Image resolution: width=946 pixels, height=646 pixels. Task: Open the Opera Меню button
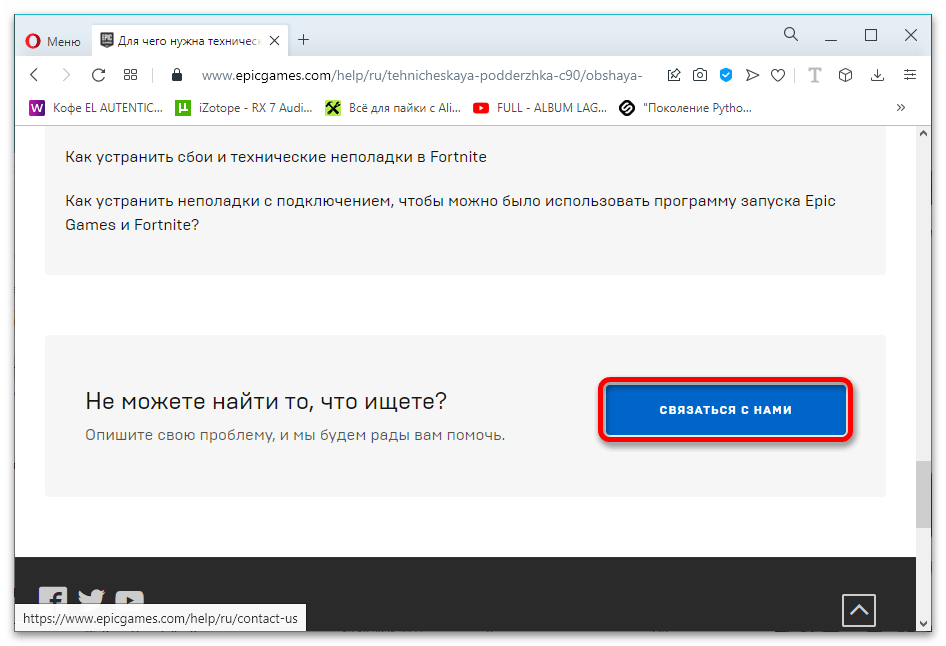pyautogui.click(x=52, y=41)
